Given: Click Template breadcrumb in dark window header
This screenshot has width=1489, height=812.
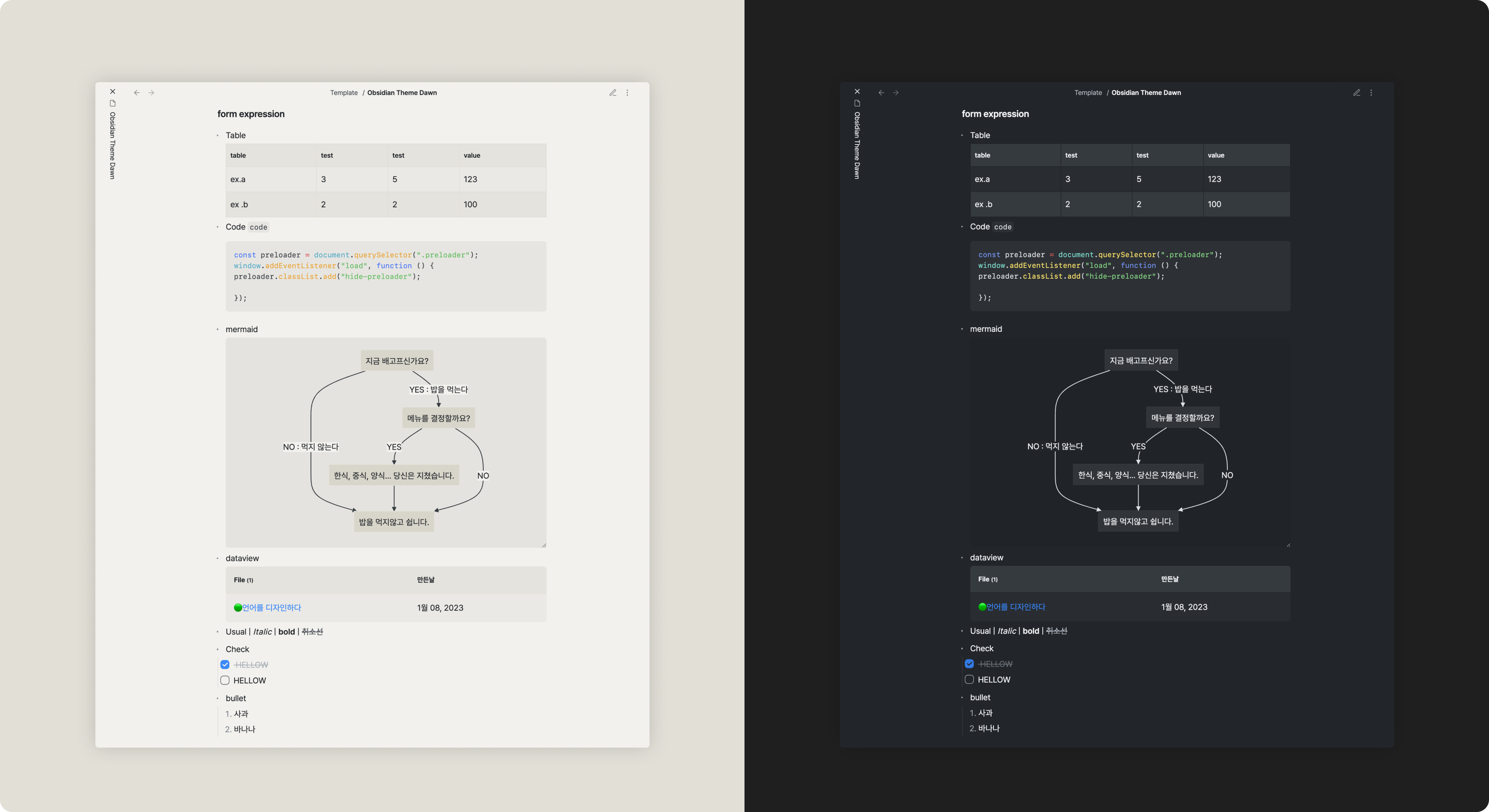Looking at the screenshot, I should 1088,93.
